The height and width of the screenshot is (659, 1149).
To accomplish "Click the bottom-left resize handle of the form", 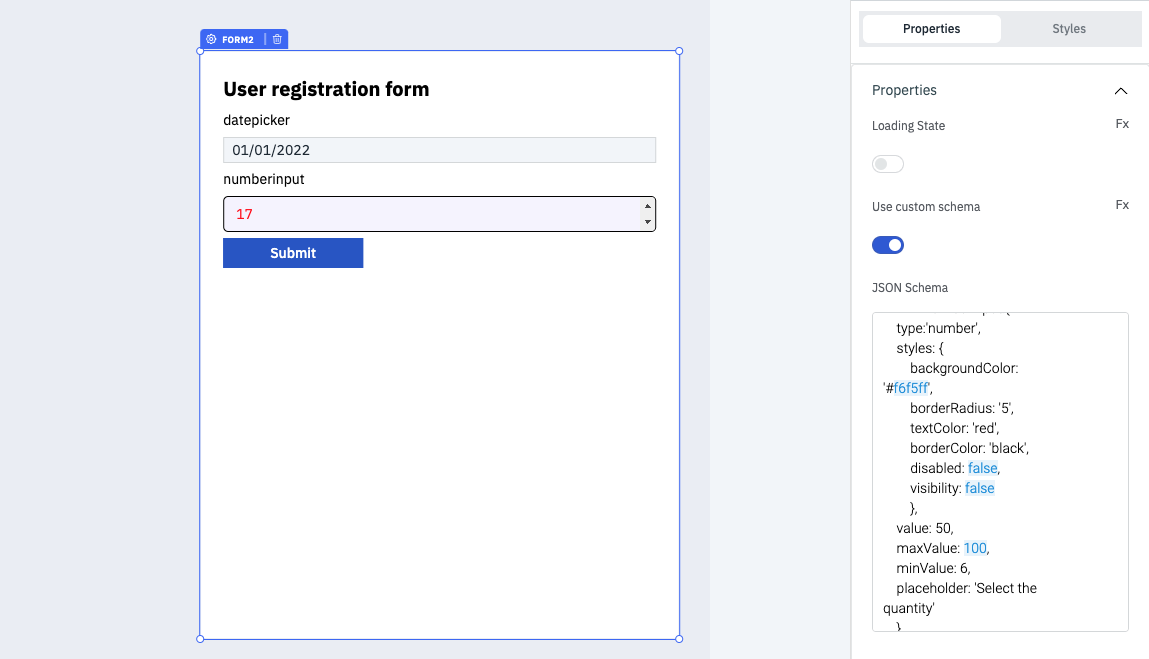I will 200,638.
